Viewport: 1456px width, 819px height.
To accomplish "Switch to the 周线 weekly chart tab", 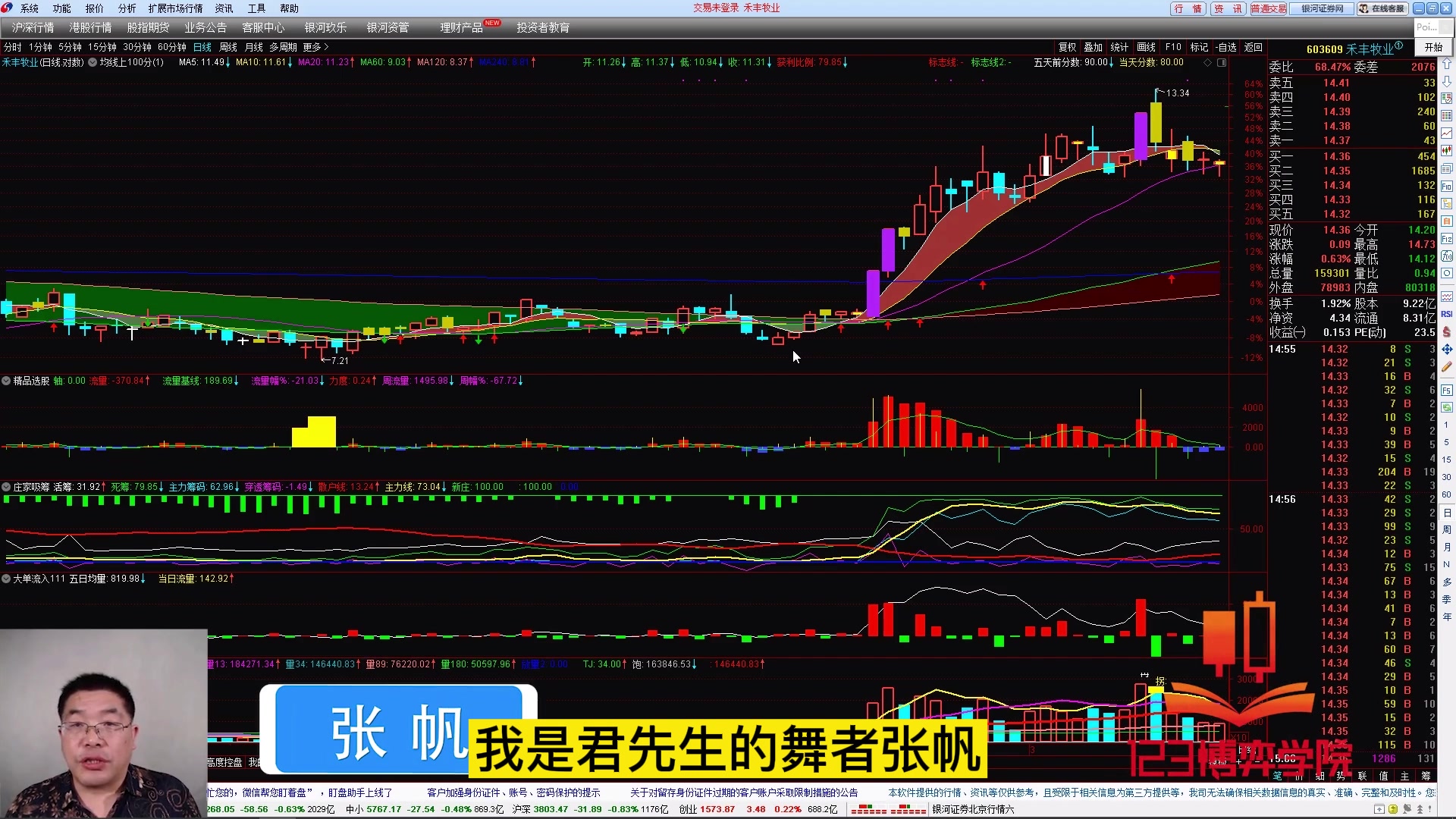I will 227,47.
